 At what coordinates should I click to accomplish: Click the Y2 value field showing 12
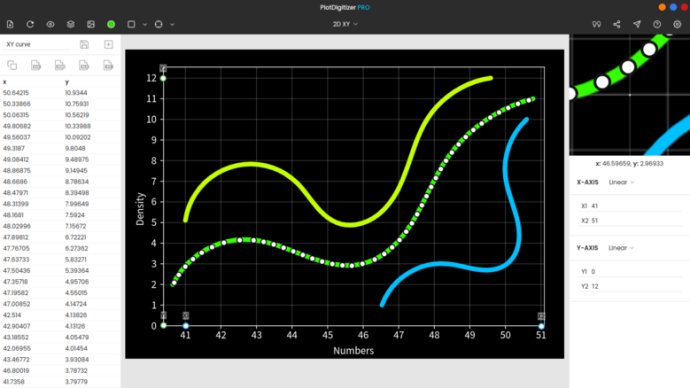click(630, 286)
